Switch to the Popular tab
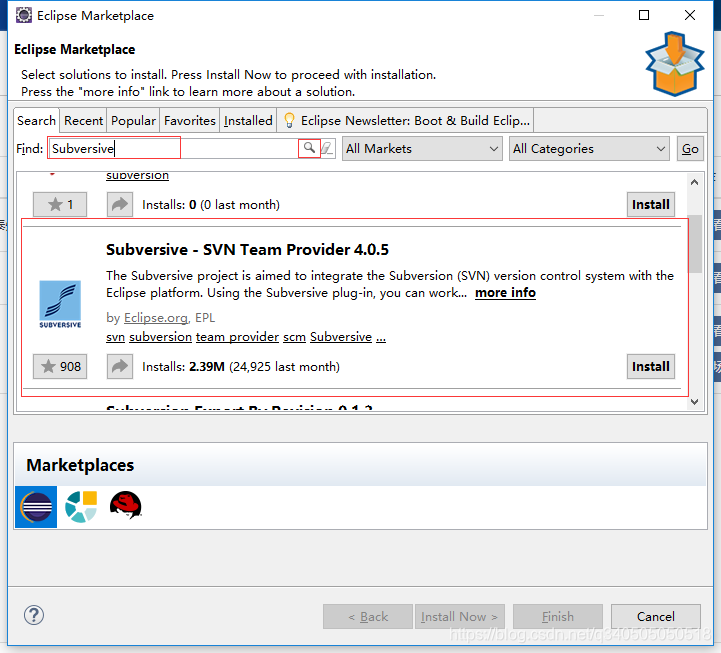The width and height of the screenshot is (721, 653). point(133,120)
